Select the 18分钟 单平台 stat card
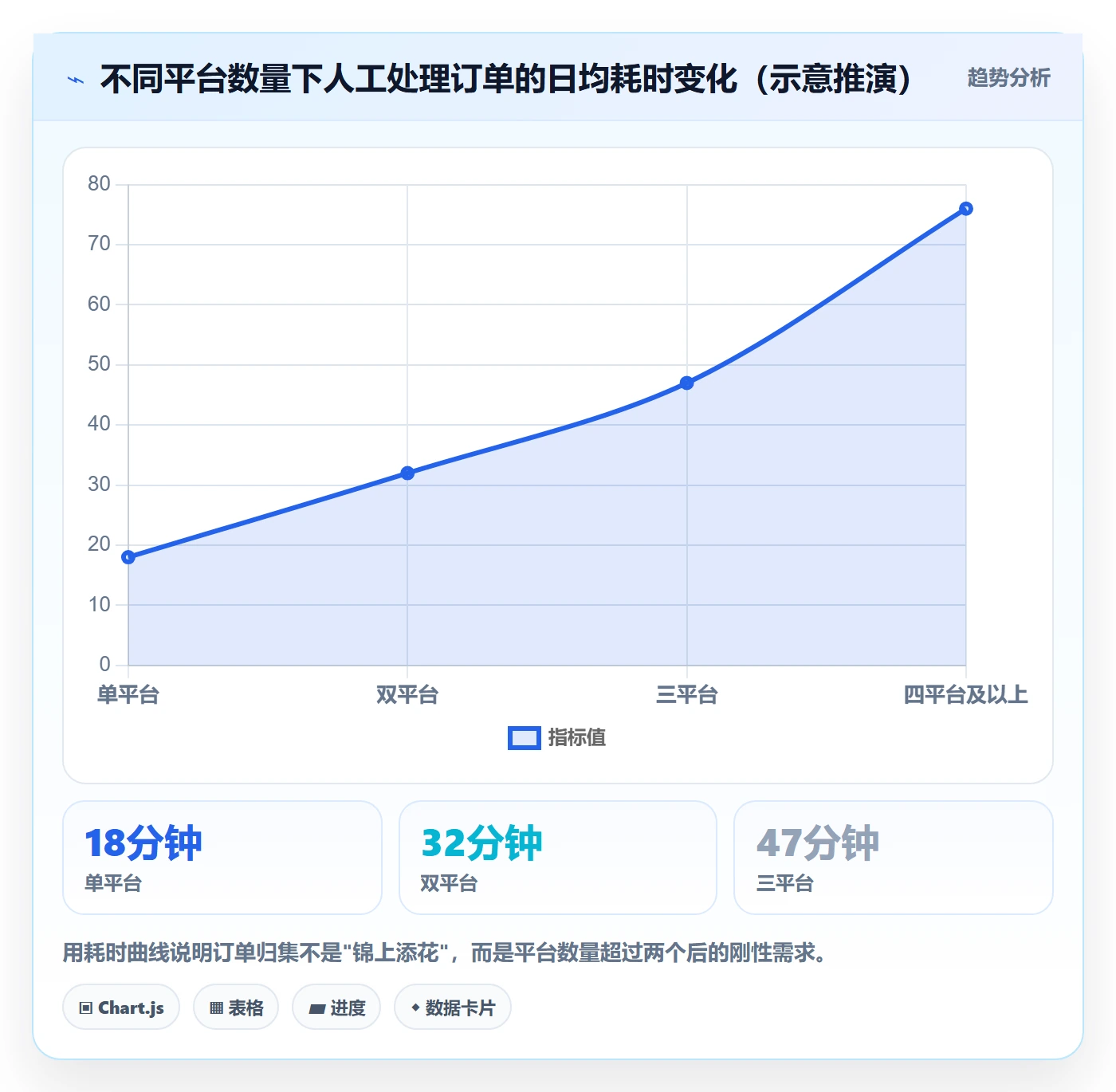Image resolution: width=1116 pixels, height=1092 pixels. coord(222,858)
